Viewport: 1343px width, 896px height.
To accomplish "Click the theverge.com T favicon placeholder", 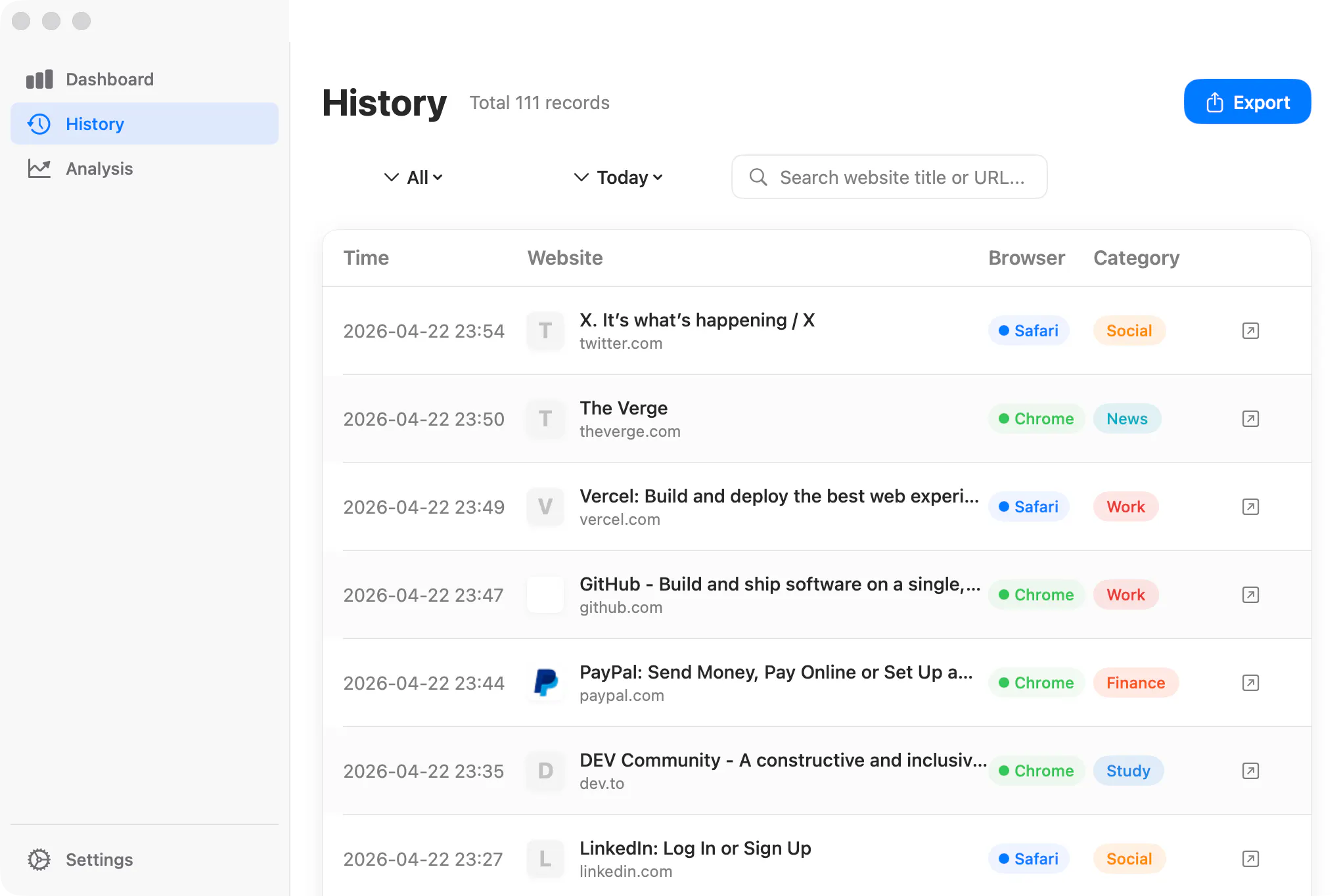I will pyautogui.click(x=545, y=419).
